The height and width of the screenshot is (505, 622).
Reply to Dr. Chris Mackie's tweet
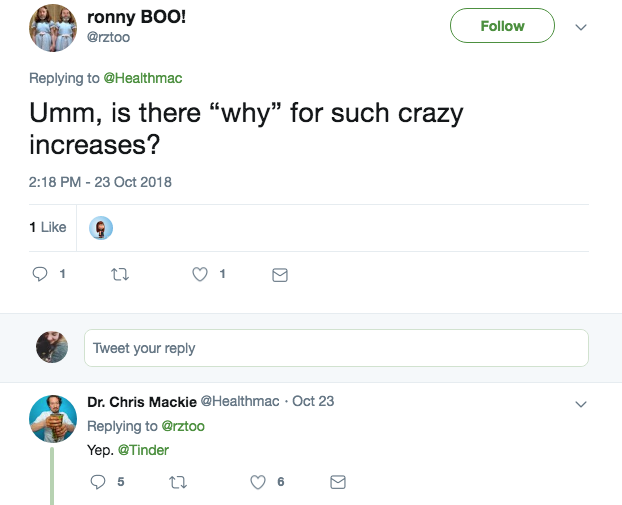[x=98, y=482]
